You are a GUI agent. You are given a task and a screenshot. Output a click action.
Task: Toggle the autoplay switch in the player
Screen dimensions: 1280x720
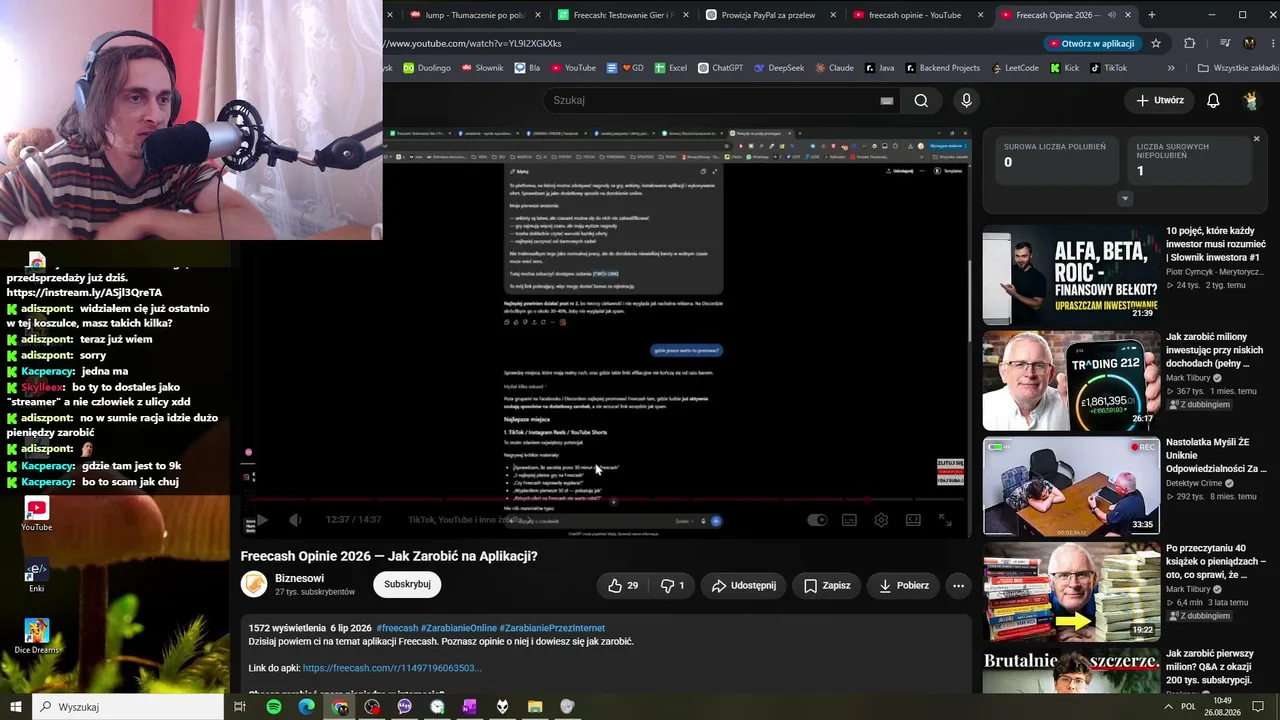pyautogui.click(x=817, y=520)
